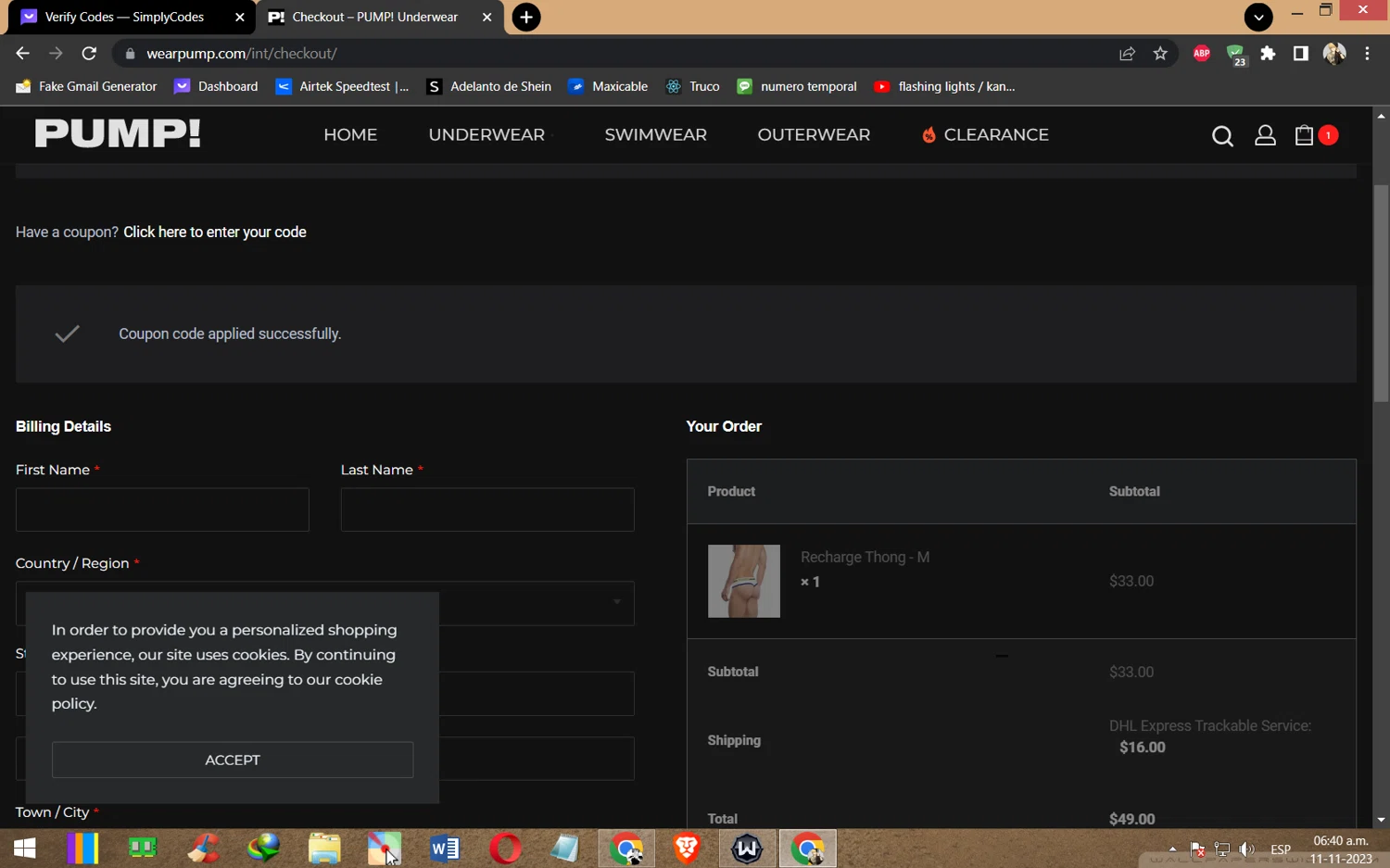Open the Chrome profile avatar
The width and height of the screenshot is (1390, 868).
tap(1334, 54)
